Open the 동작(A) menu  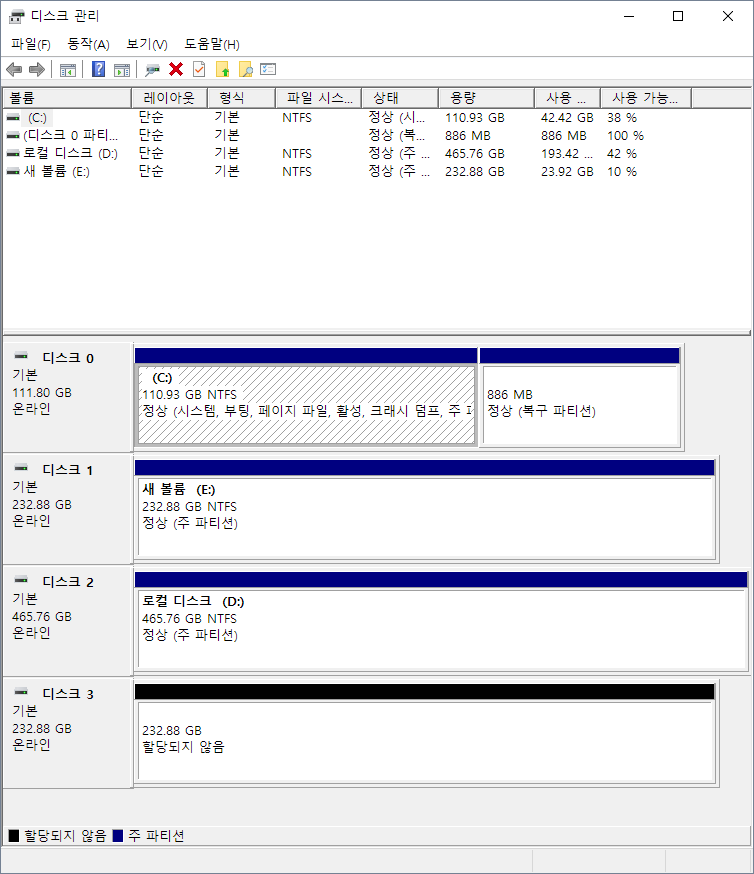tap(88, 44)
